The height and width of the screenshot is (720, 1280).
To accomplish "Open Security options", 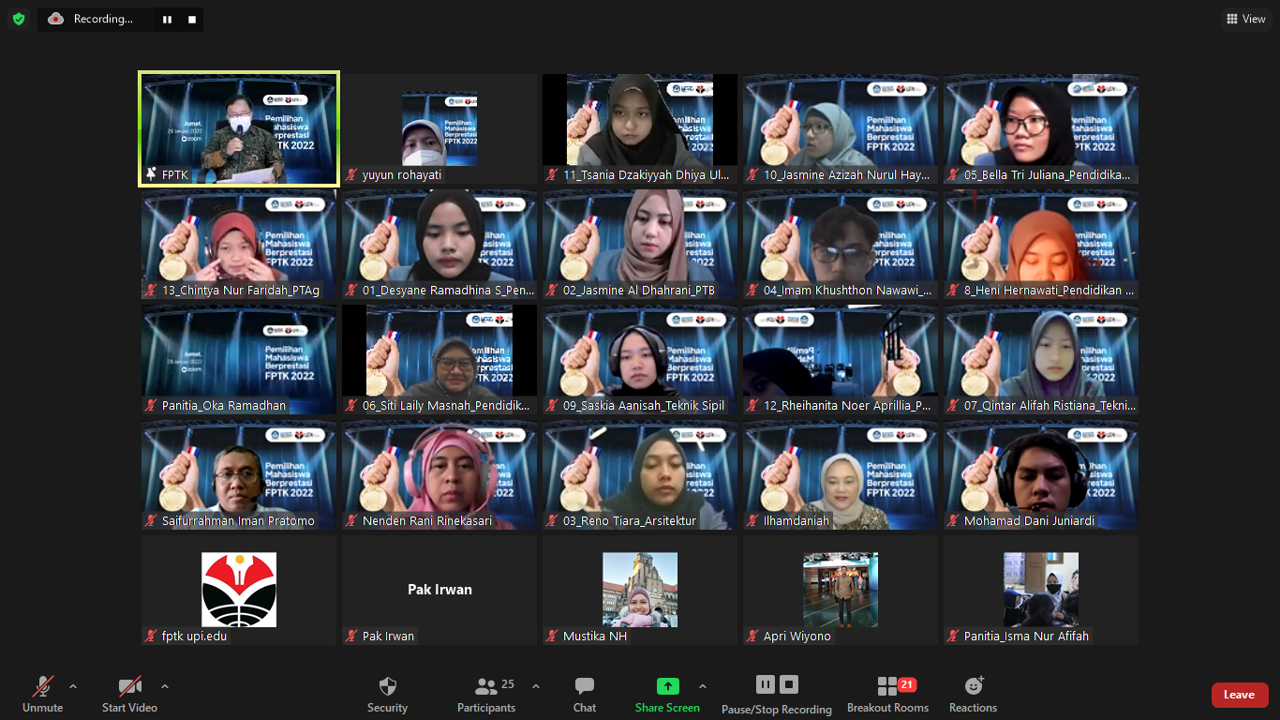I will tap(387, 694).
